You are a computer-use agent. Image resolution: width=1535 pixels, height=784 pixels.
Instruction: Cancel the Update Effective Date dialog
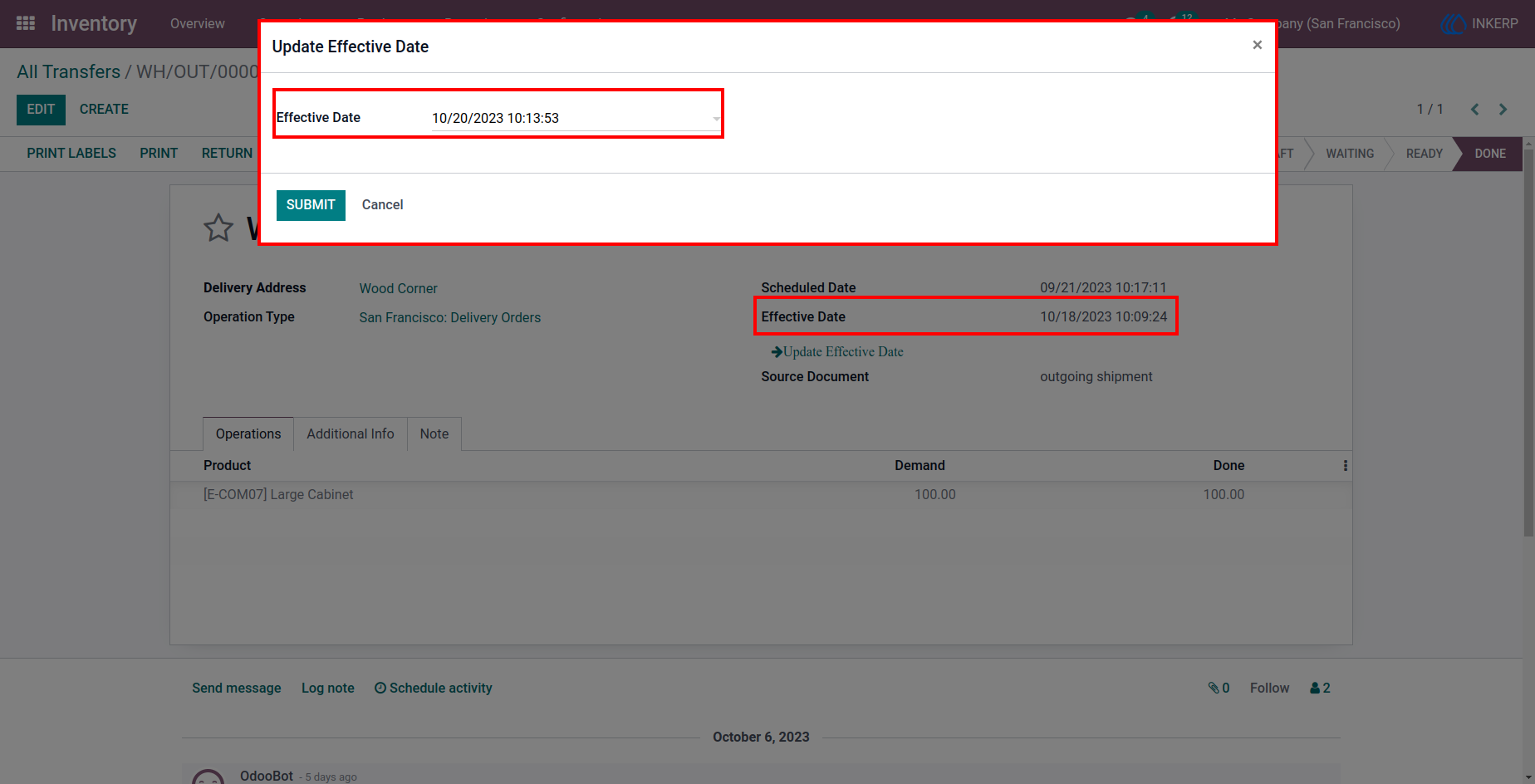click(382, 205)
